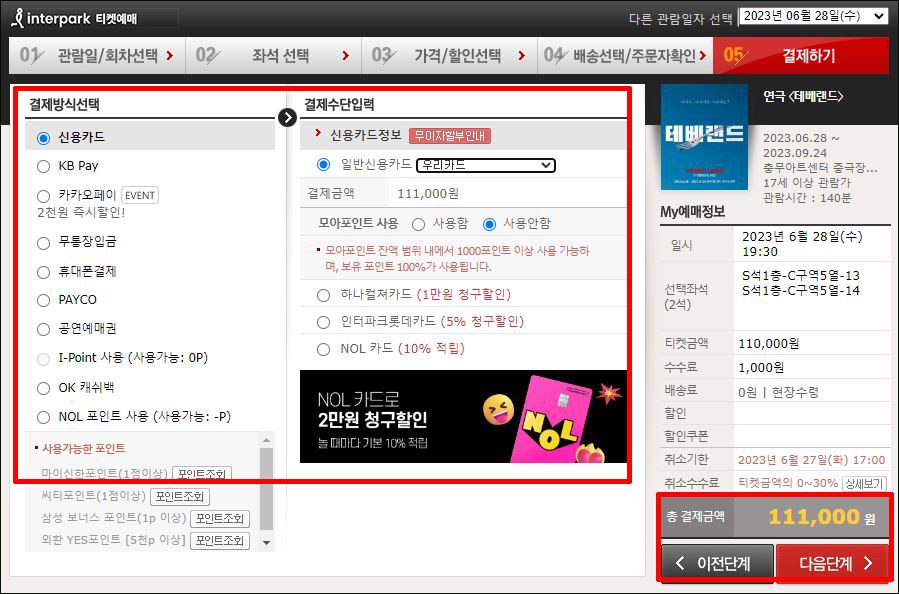The width and height of the screenshot is (899, 594).
Task: Click 배송료 0원 | 현장수령 value
Action: click(x=779, y=393)
